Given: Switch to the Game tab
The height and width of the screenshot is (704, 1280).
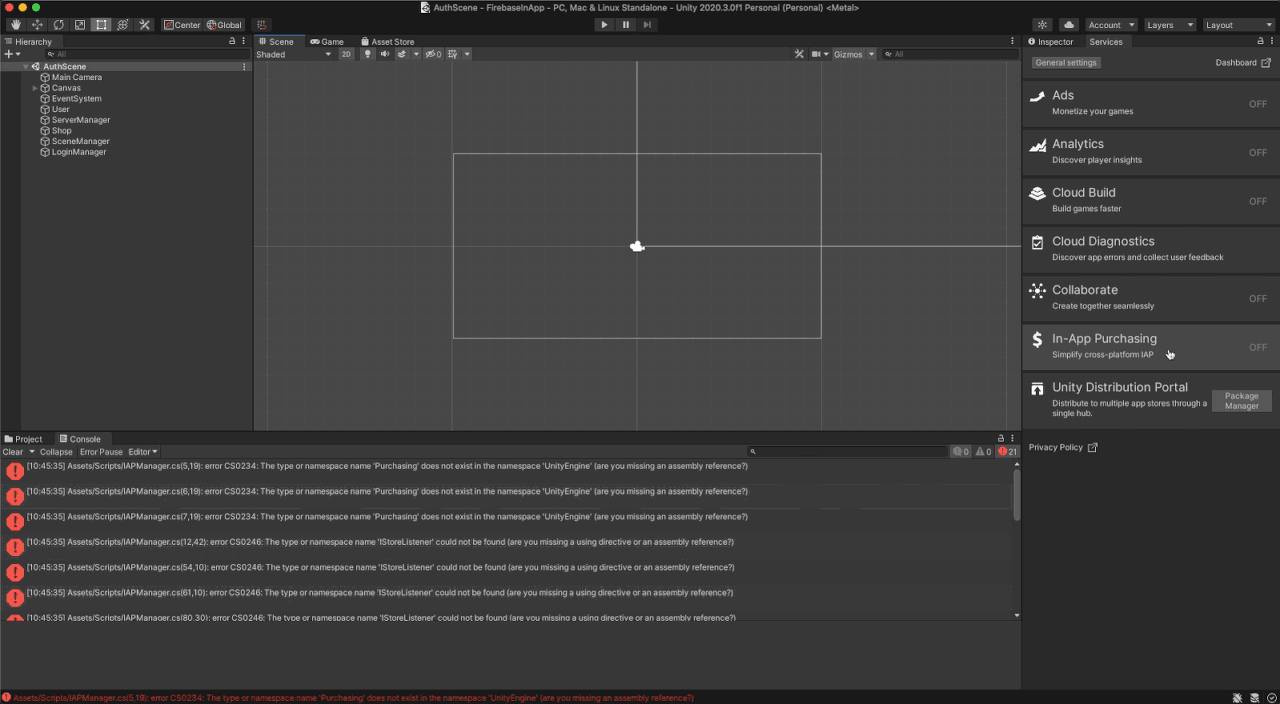Looking at the screenshot, I should point(327,42).
